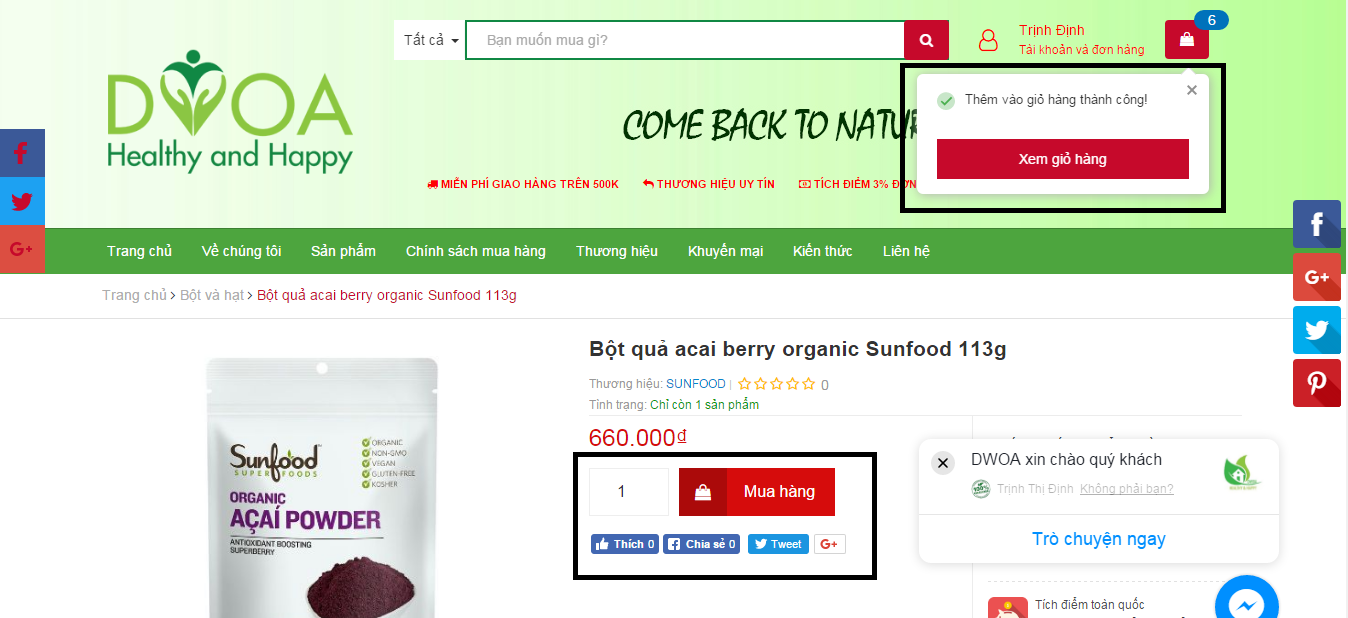Click the product quantity field
The image size is (1348, 618).
click(629, 492)
